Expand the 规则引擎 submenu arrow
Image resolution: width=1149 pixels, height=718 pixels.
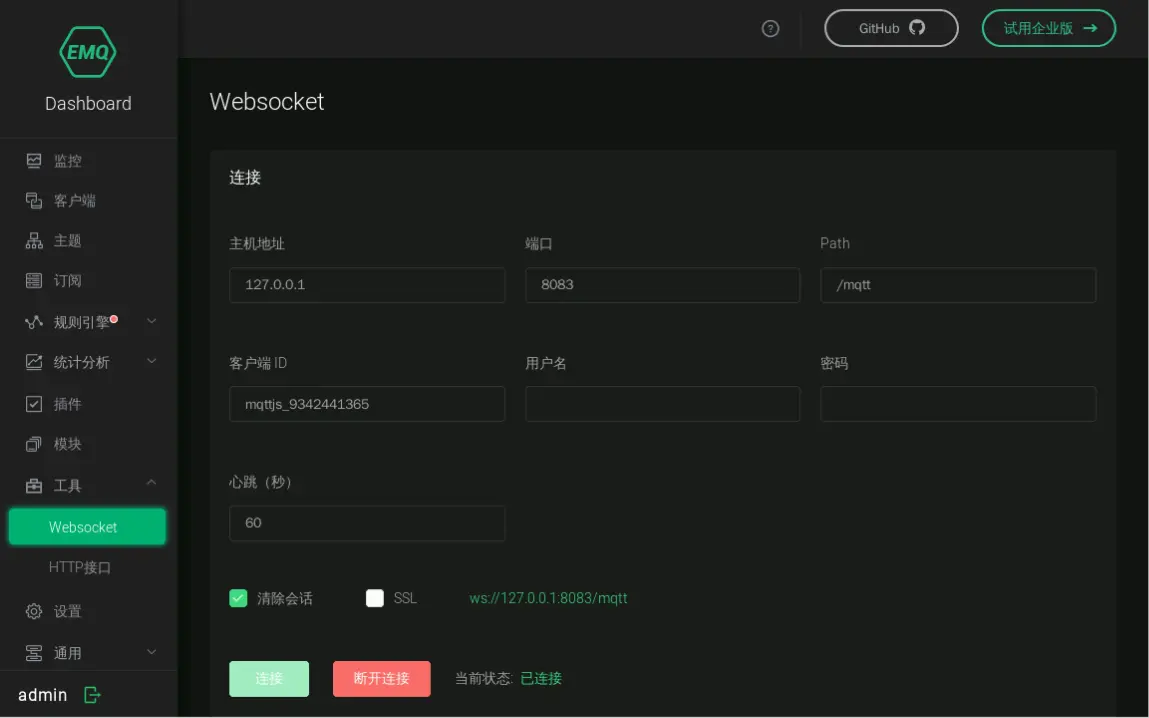click(x=152, y=321)
